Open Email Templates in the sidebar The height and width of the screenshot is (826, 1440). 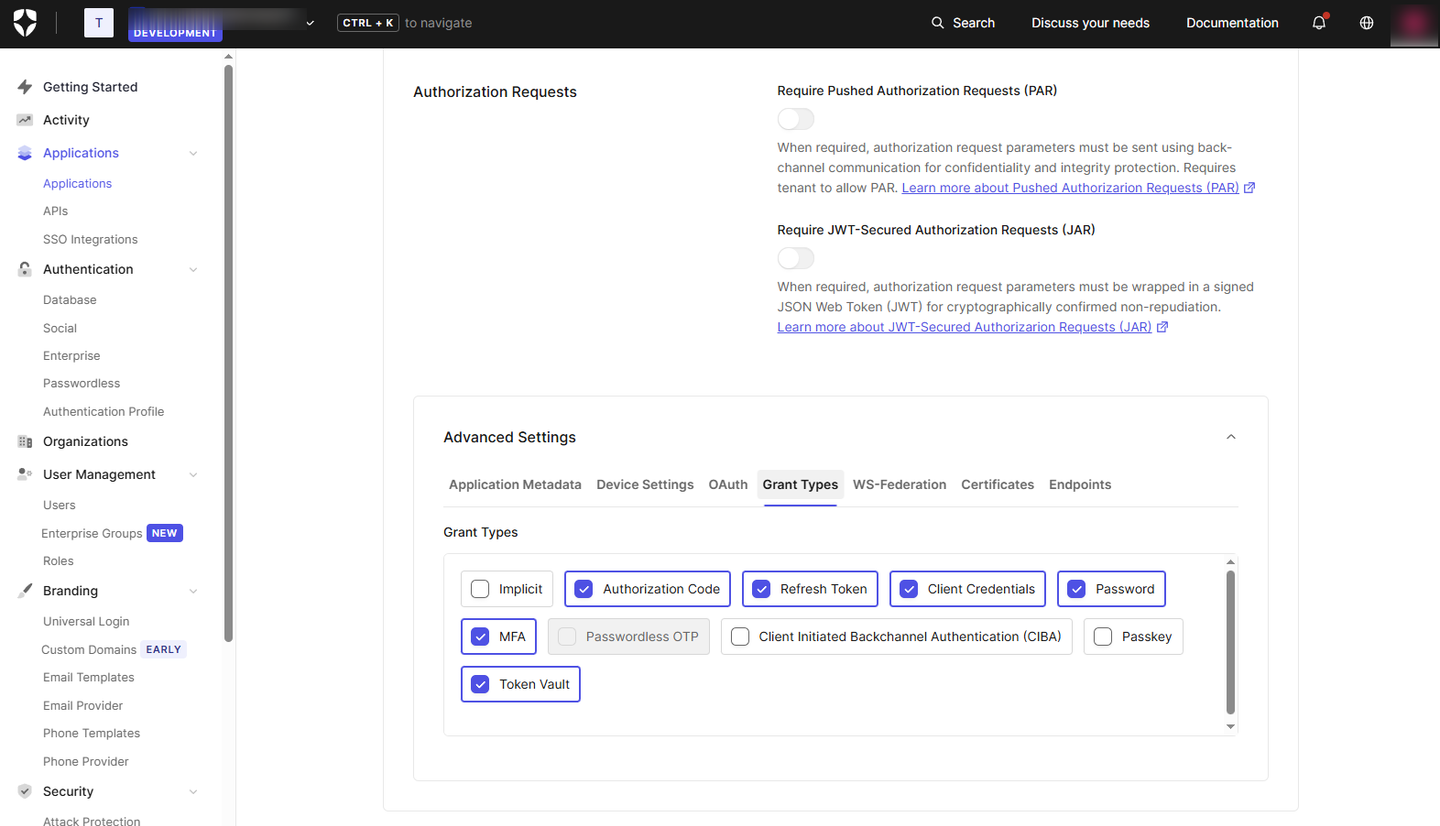89,677
